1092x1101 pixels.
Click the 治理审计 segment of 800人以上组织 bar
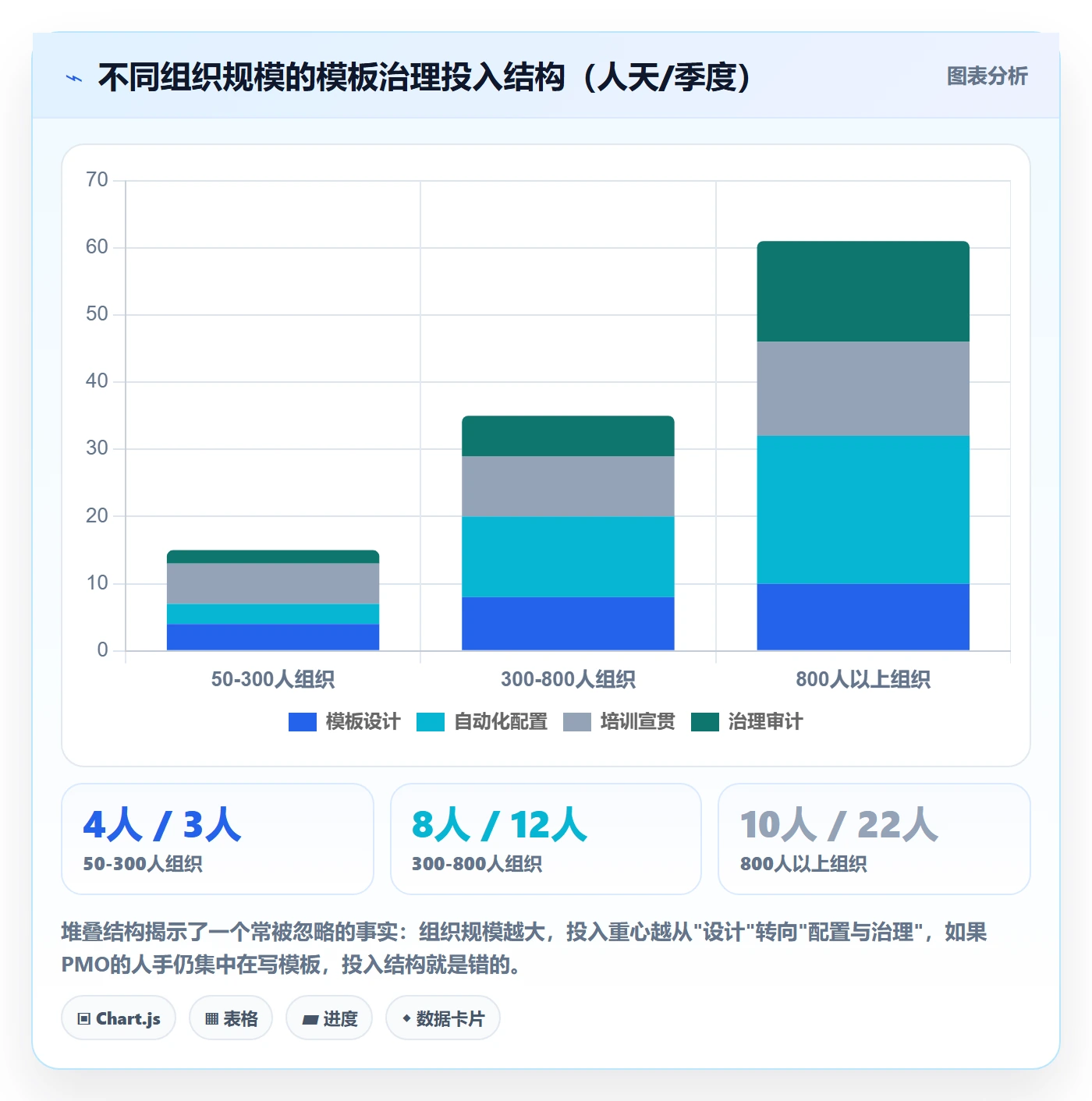click(x=863, y=292)
